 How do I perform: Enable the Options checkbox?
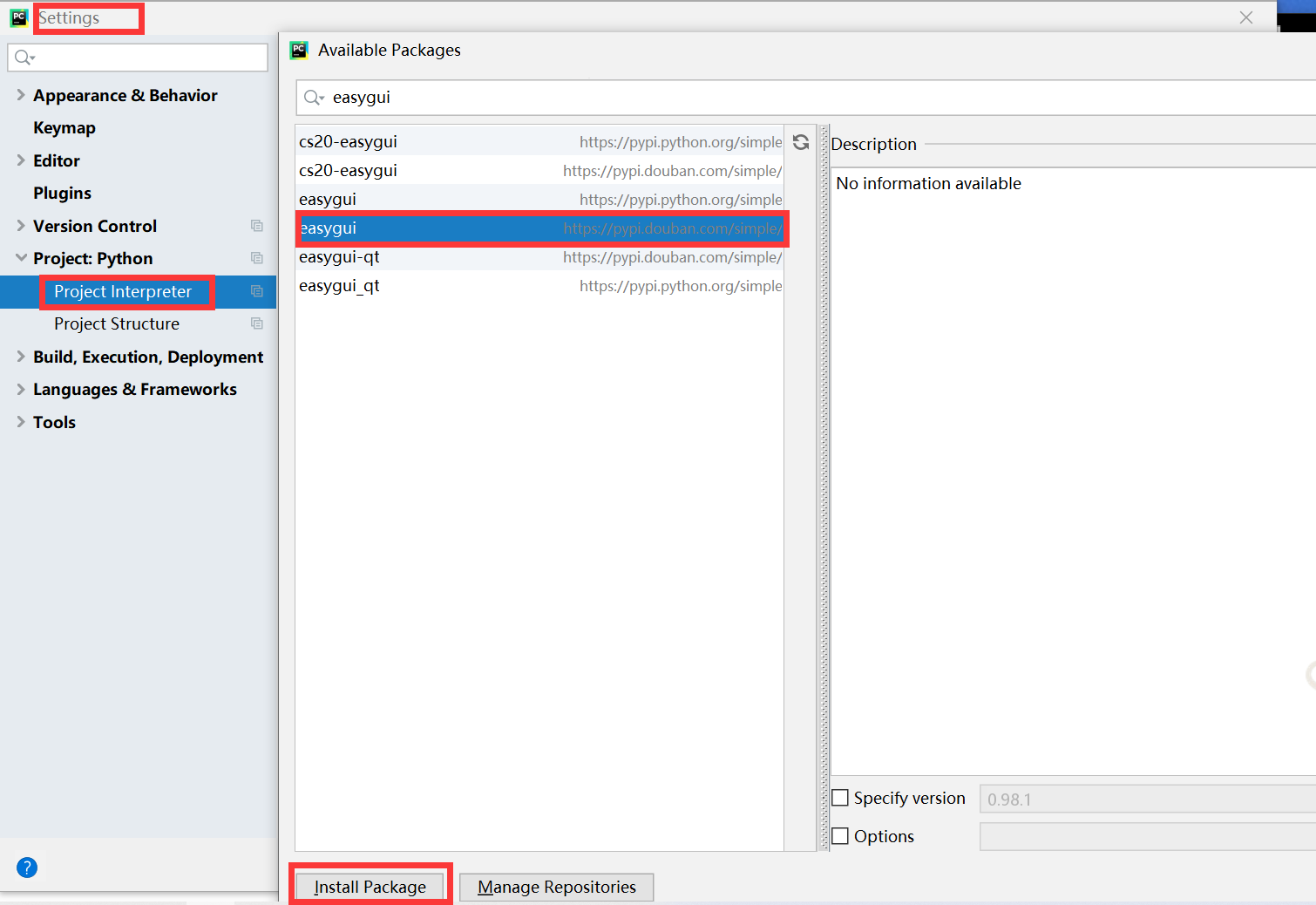[840, 835]
